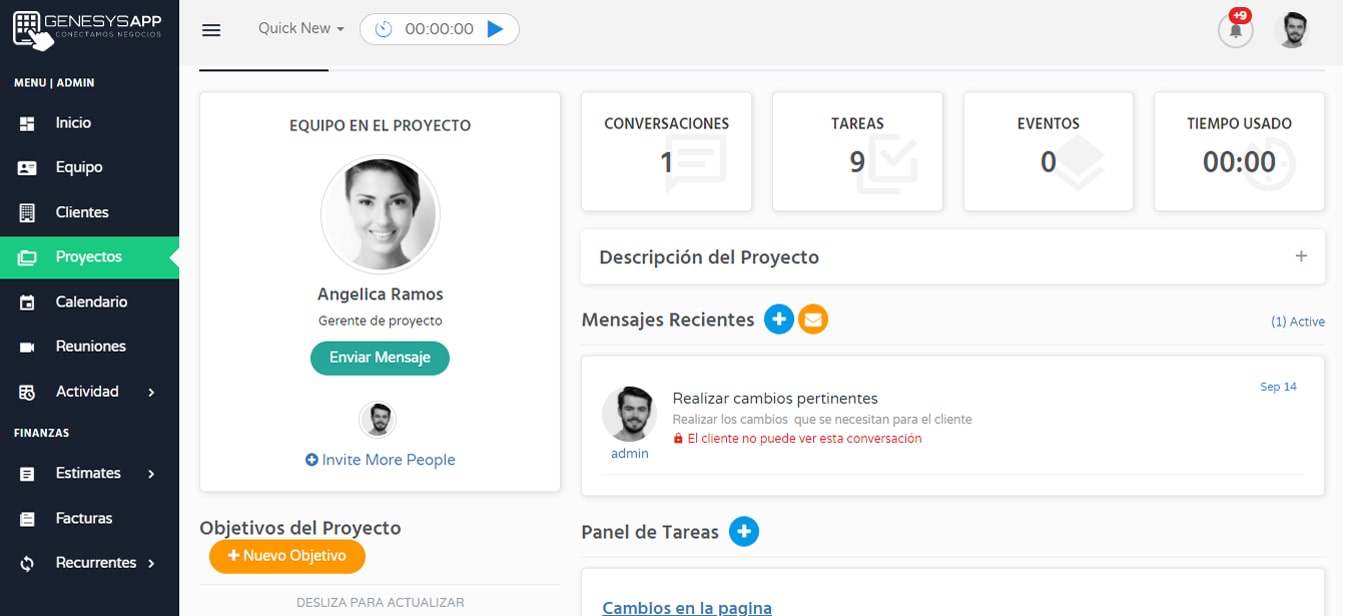1345x616 pixels.
Task: Expand Descripción del Proyecto with plus
Action: coord(1301,256)
